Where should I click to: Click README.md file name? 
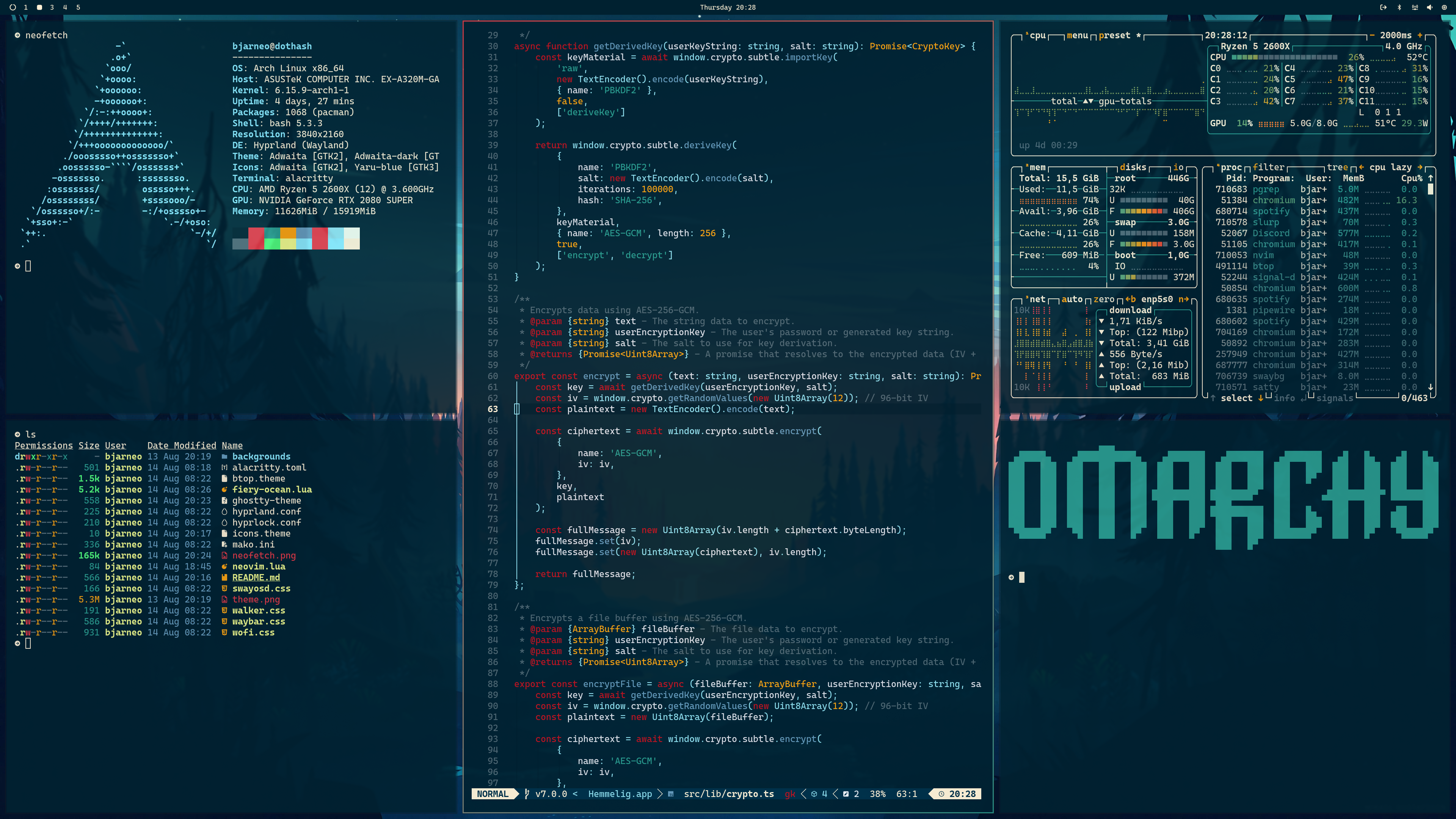coord(256,577)
